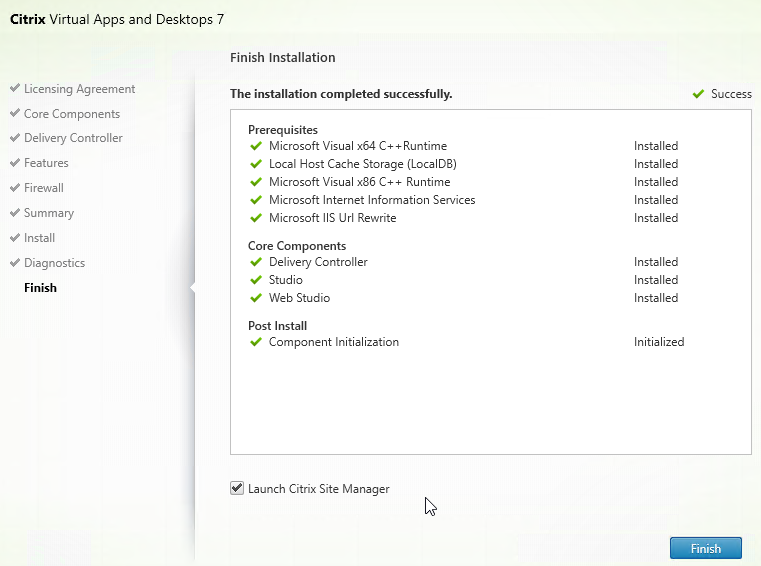This screenshot has width=761, height=566.
Task: Click Installed status for Web Studio
Action: click(x=656, y=298)
